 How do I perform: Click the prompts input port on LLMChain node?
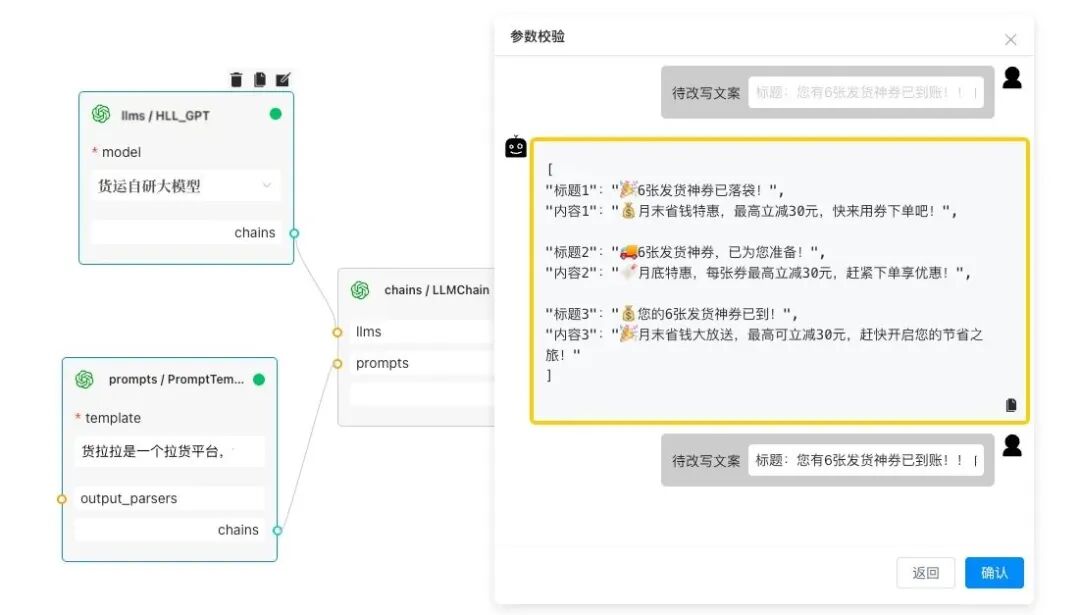click(x=338, y=364)
